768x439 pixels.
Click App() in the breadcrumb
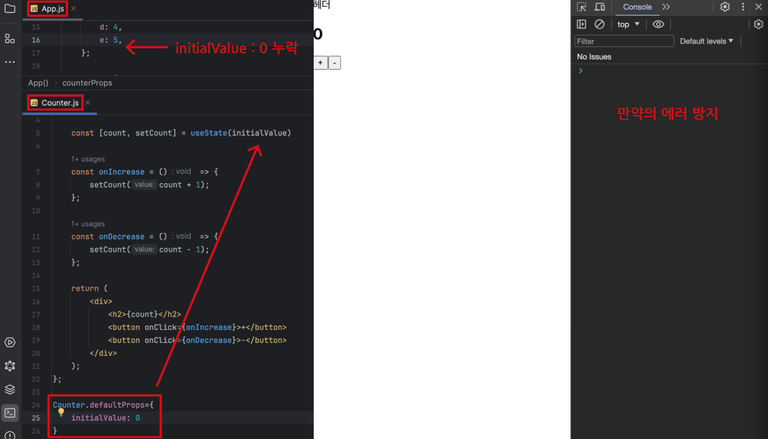[x=38, y=83]
